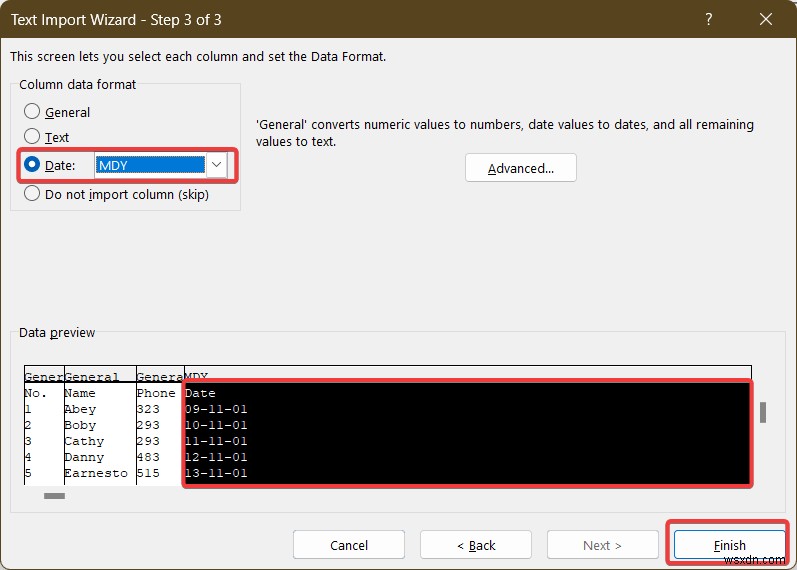Click the horizontal scrollbar in Data preview
This screenshot has height=570, width=797.
point(54,496)
